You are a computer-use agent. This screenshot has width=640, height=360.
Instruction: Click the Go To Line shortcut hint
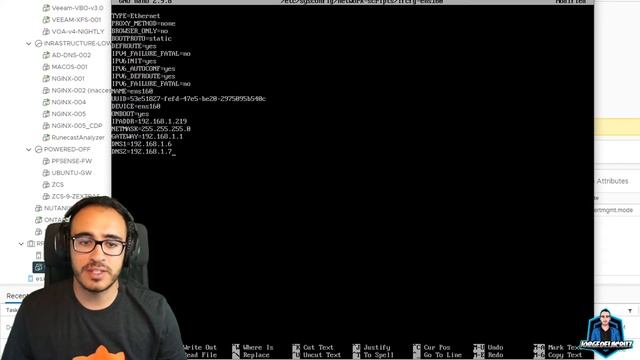[438, 355]
